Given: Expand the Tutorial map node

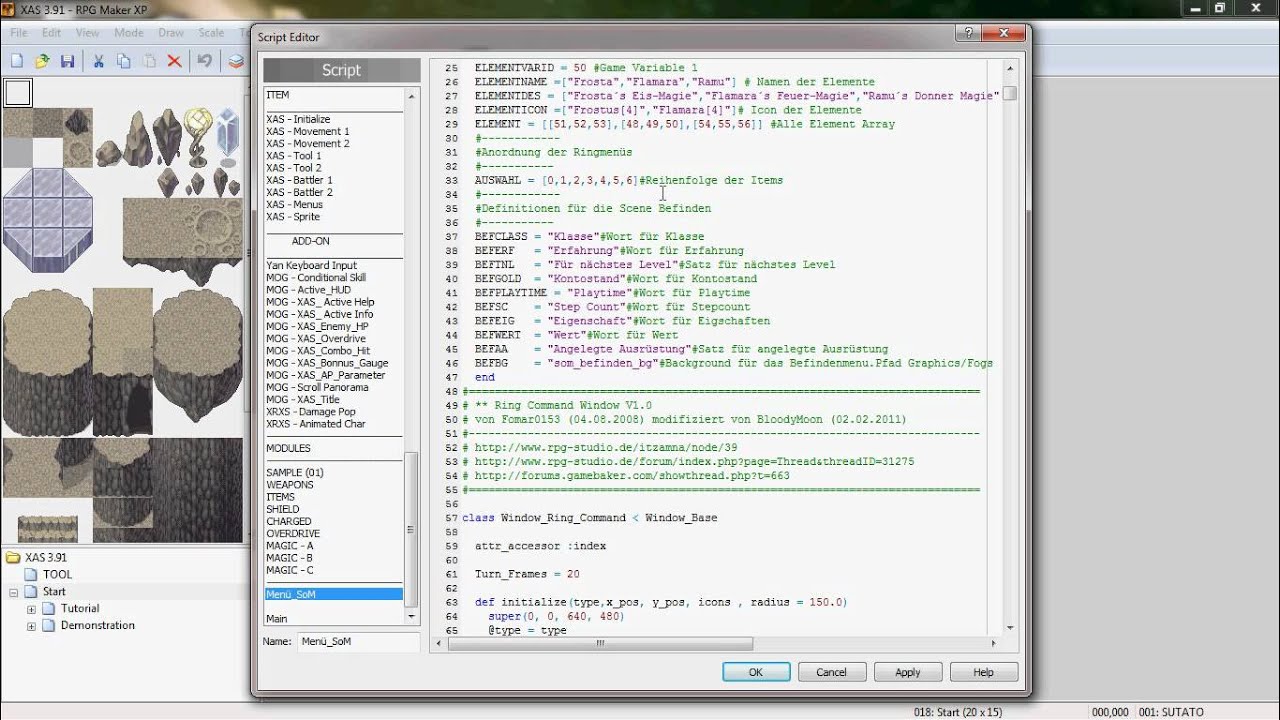Looking at the screenshot, I should (31, 609).
